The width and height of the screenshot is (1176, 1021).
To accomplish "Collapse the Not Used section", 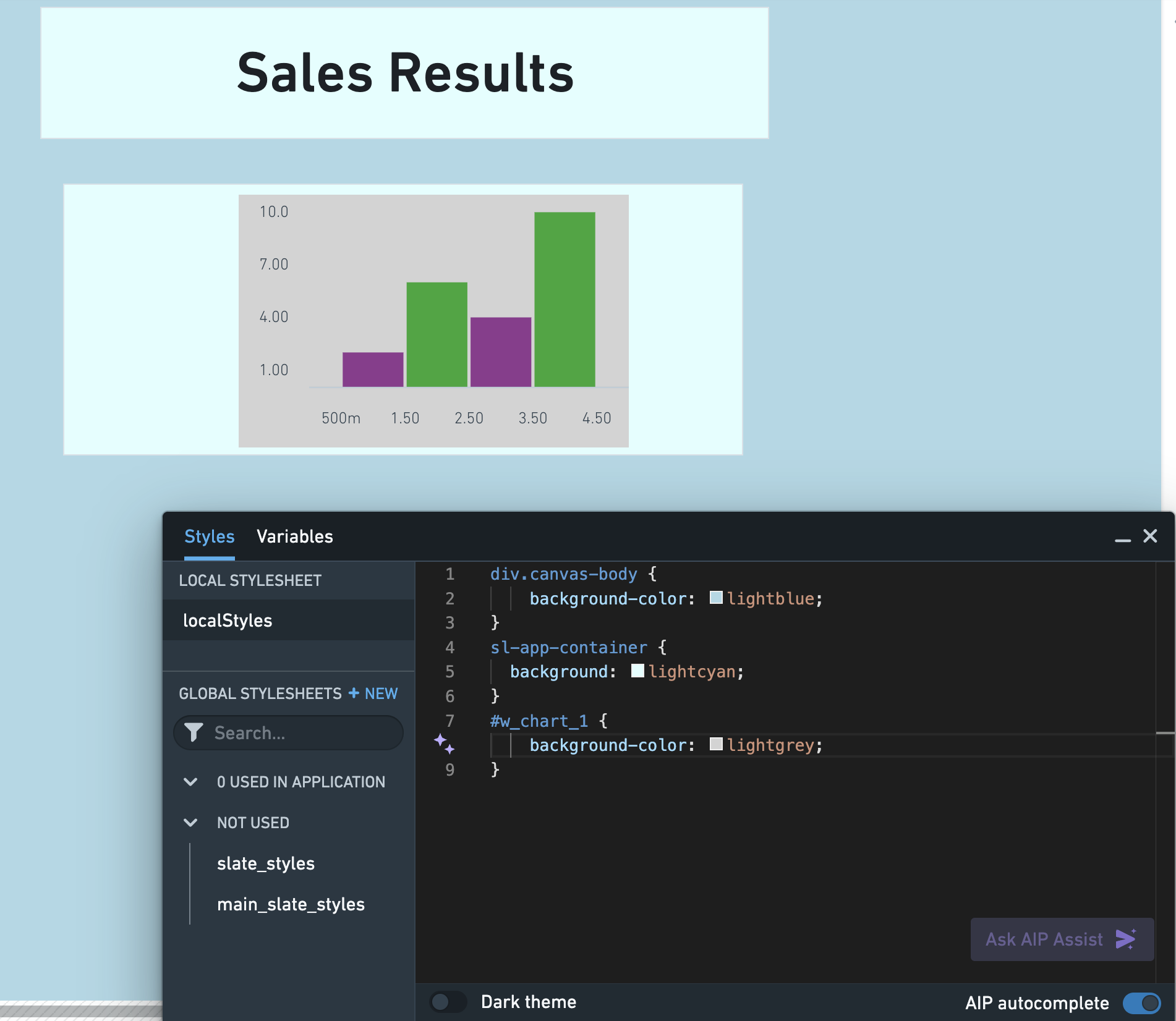I will point(190,823).
